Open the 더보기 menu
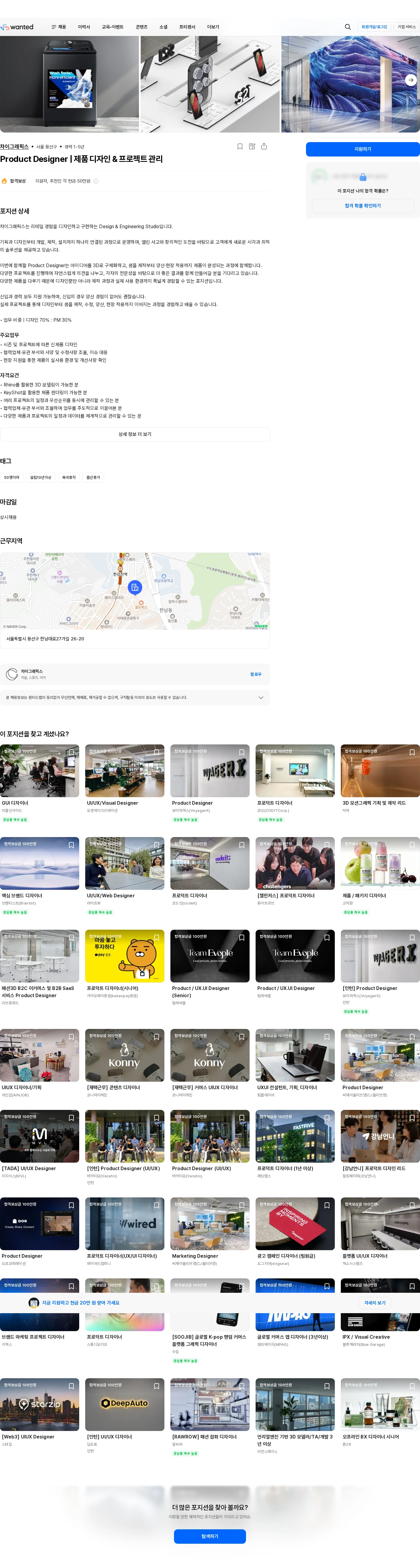Image resolution: width=420 pixels, height=1568 pixels. coord(213,27)
